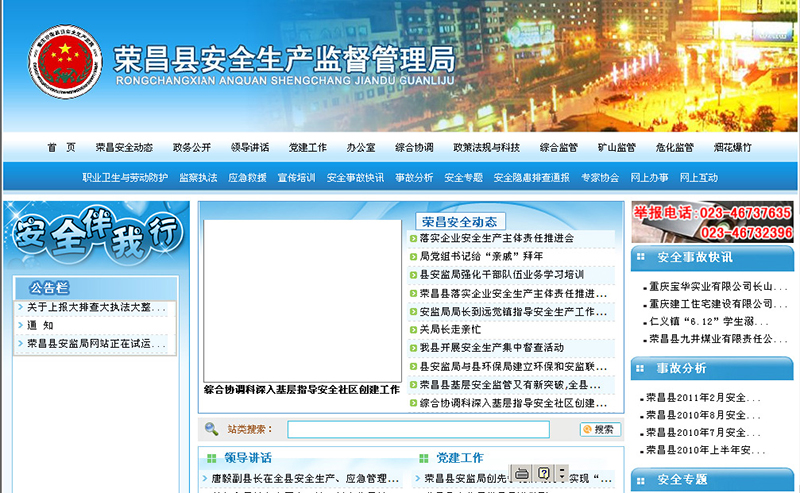The image size is (800, 493).
Task: Click green grid icon beside 领导讲话 heading
Action: tap(211, 458)
